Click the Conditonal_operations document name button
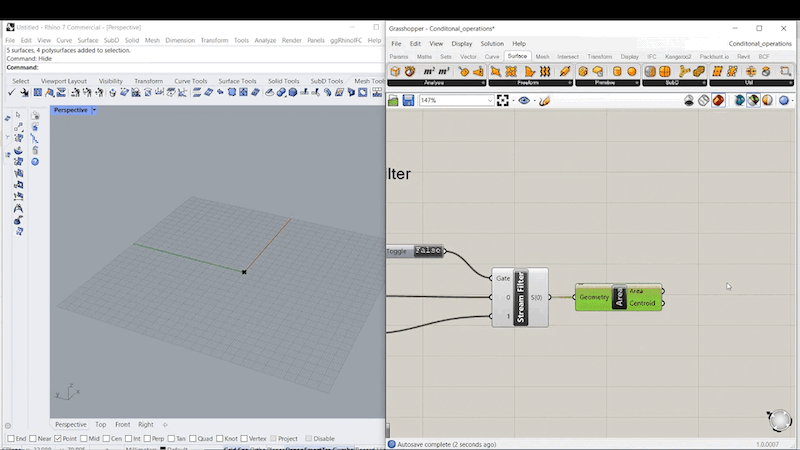This screenshot has height=450, width=800. pos(760,44)
